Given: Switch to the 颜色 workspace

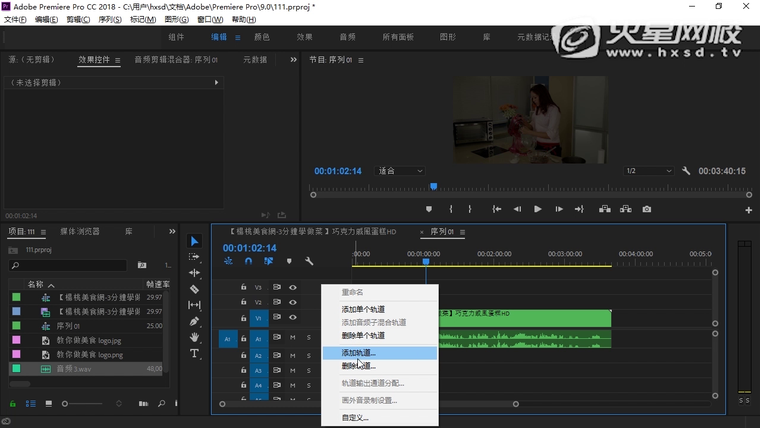Looking at the screenshot, I should pos(262,37).
